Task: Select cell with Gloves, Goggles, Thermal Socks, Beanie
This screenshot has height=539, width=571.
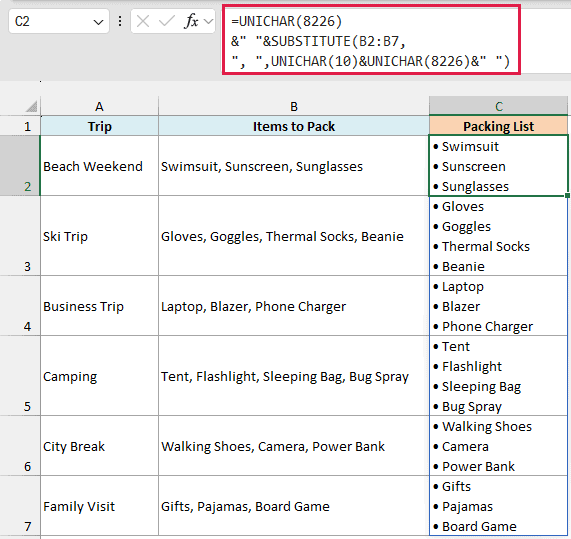Action: click(x=294, y=236)
